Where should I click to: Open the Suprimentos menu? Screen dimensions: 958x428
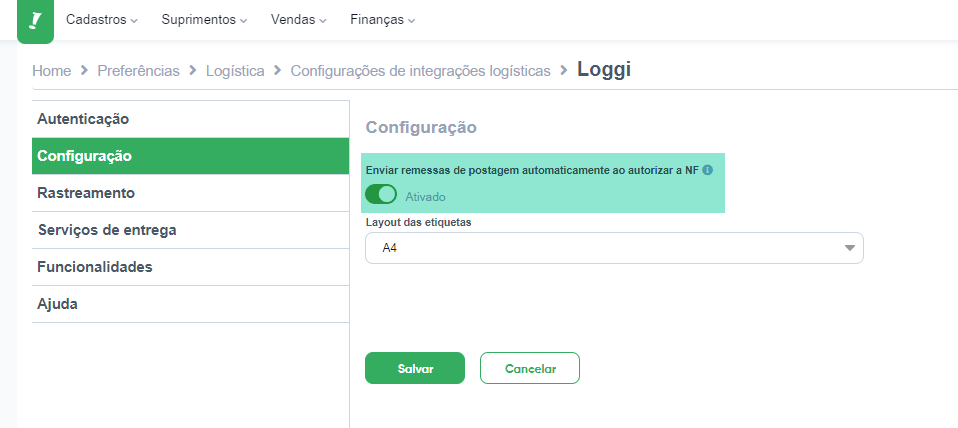point(204,20)
